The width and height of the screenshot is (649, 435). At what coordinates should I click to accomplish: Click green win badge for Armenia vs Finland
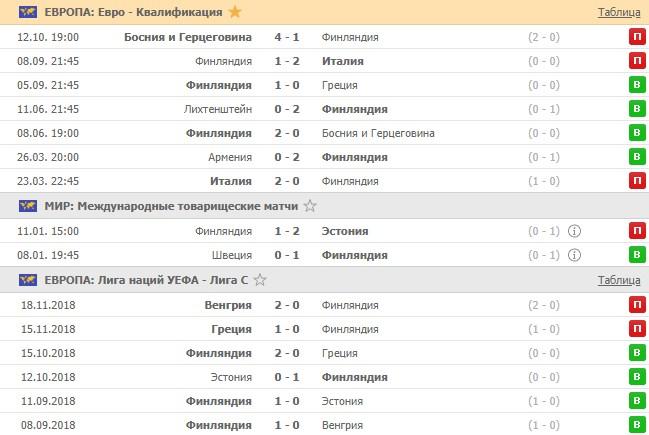coord(636,157)
